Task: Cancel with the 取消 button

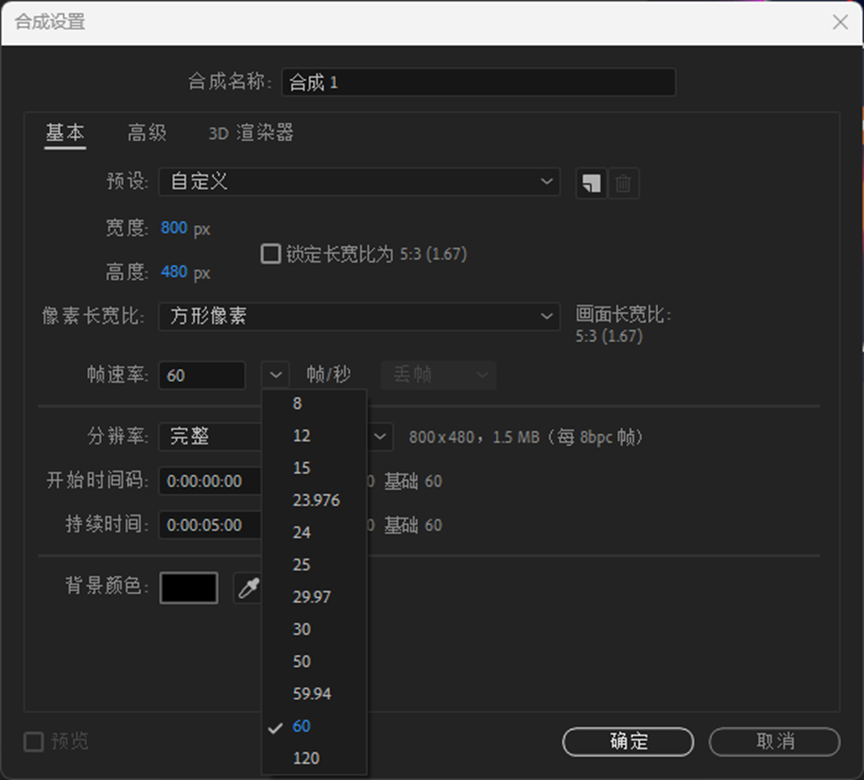Action: click(x=775, y=741)
